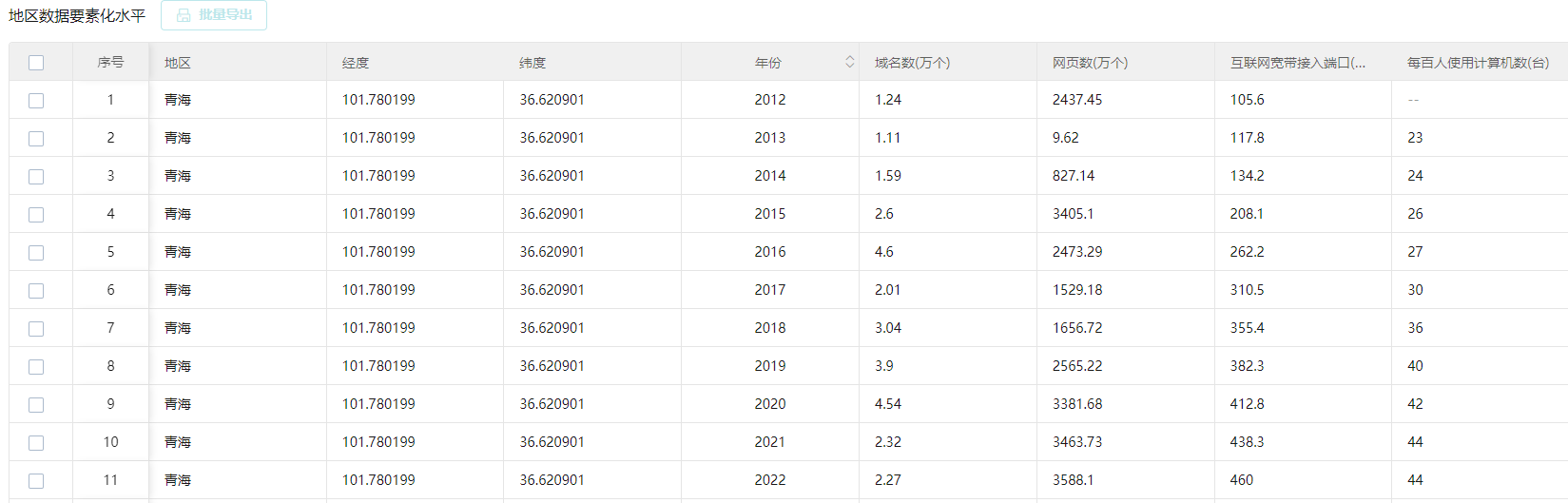Click the 地区 column header
The image size is (1568, 503).
click(x=178, y=63)
